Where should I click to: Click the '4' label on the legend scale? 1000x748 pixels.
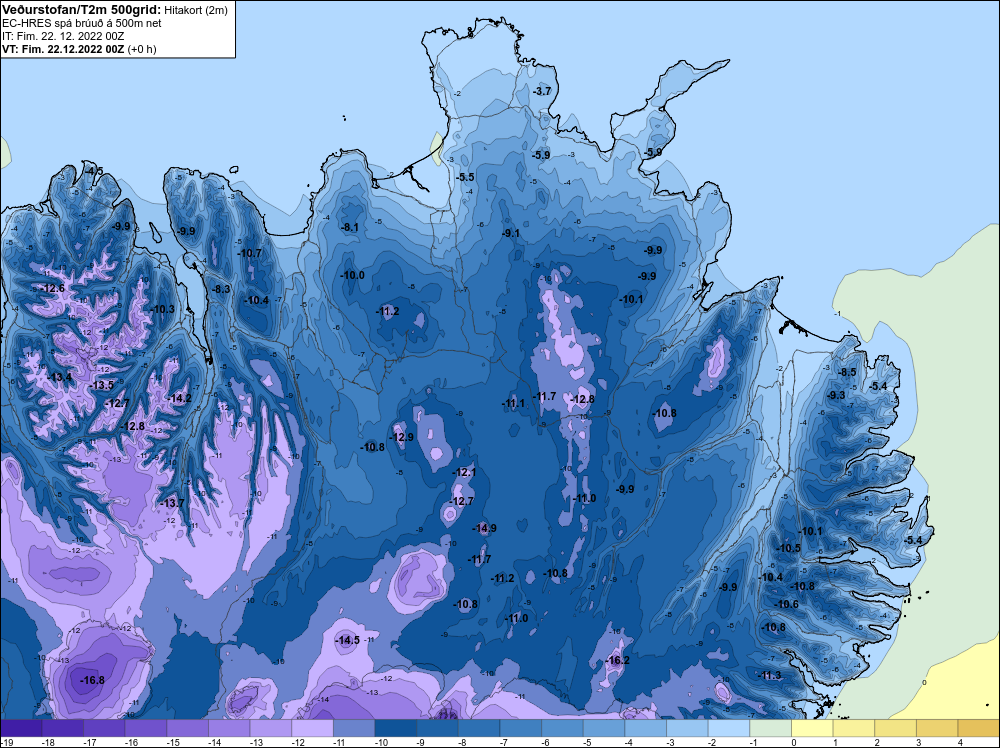point(960,742)
